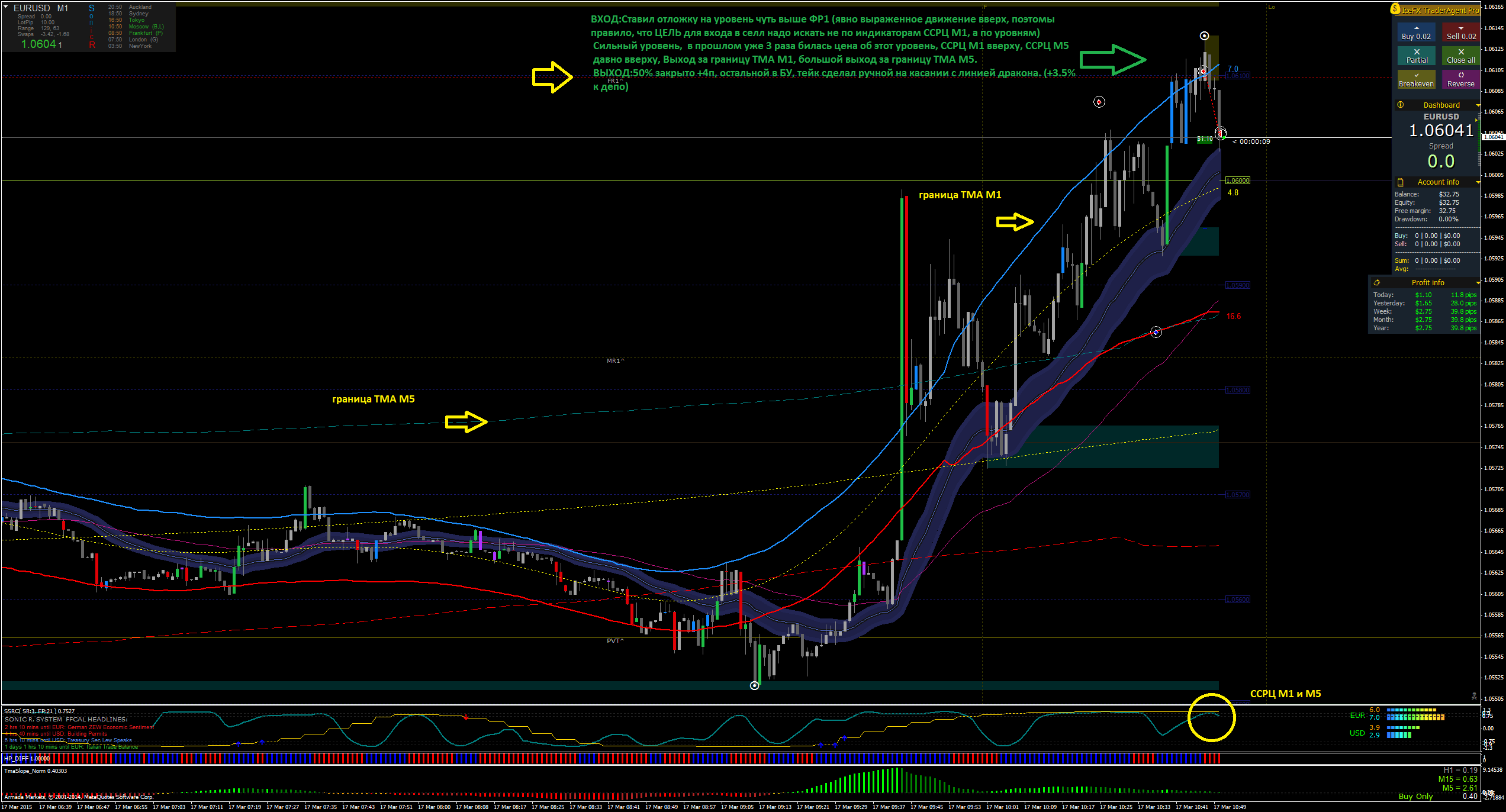Open the Account info header
This screenshot has height=812, width=1506.
point(1437,182)
